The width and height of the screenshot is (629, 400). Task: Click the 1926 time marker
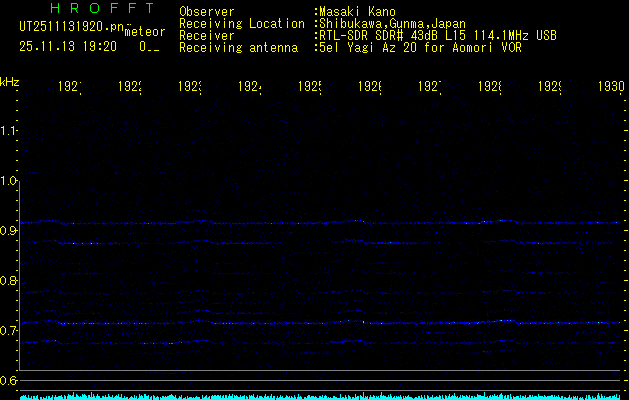tap(371, 87)
